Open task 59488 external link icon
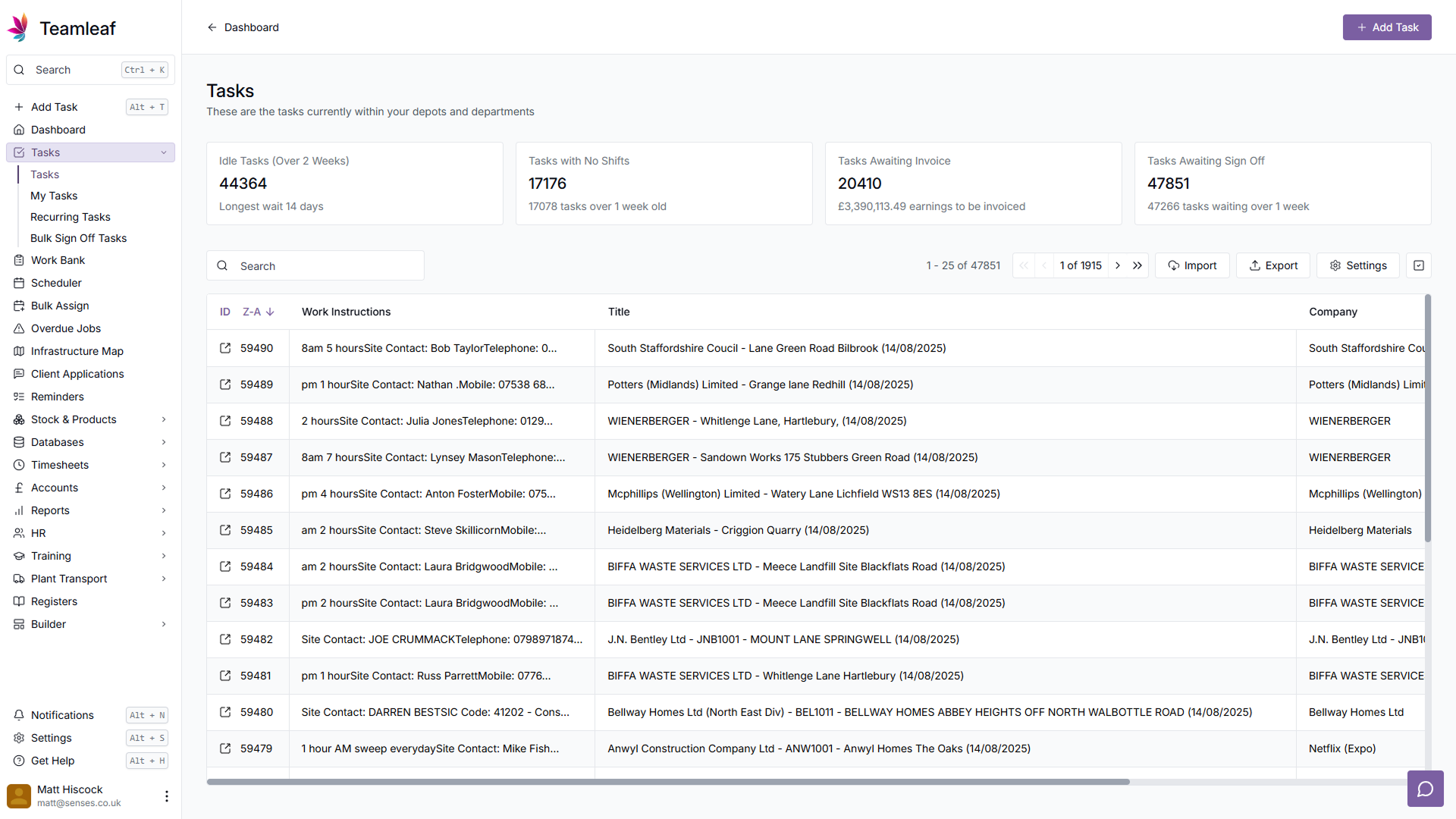Viewport: 1456px width, 819px height. [225, 421]
